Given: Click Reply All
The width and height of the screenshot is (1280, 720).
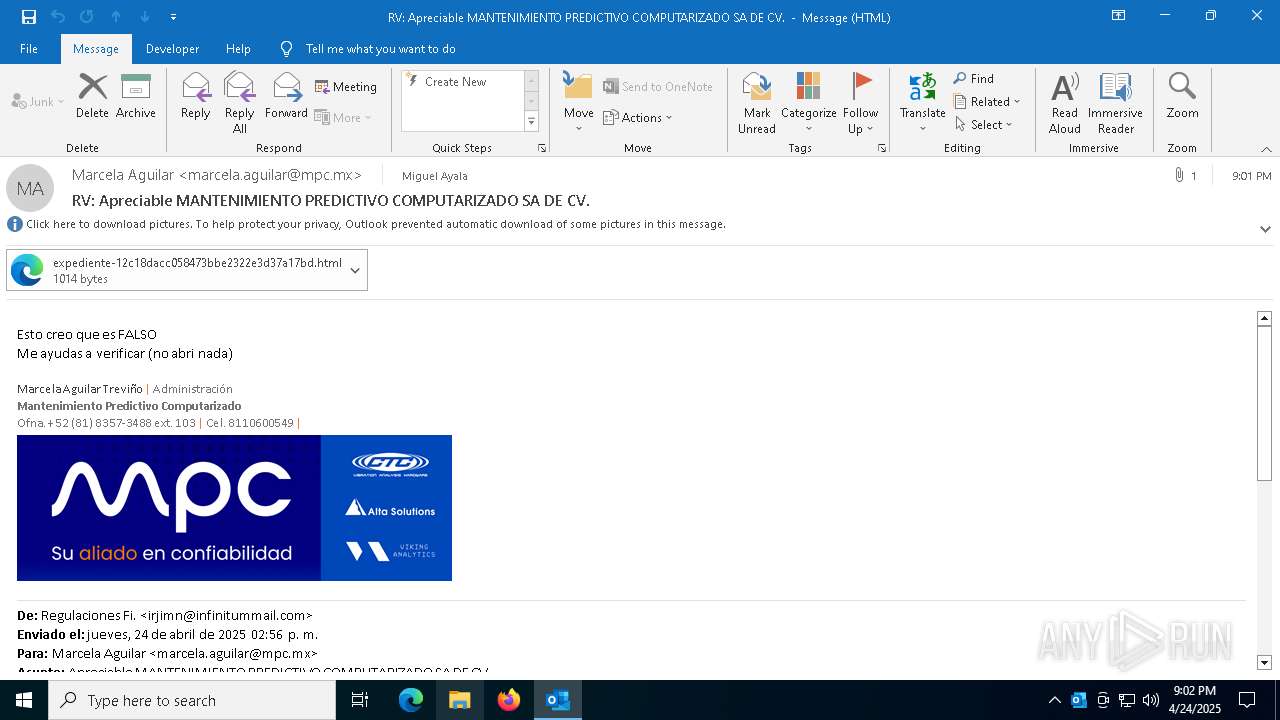Looking at the screenshot, I should pyautogui.click(x=240, y=103).
